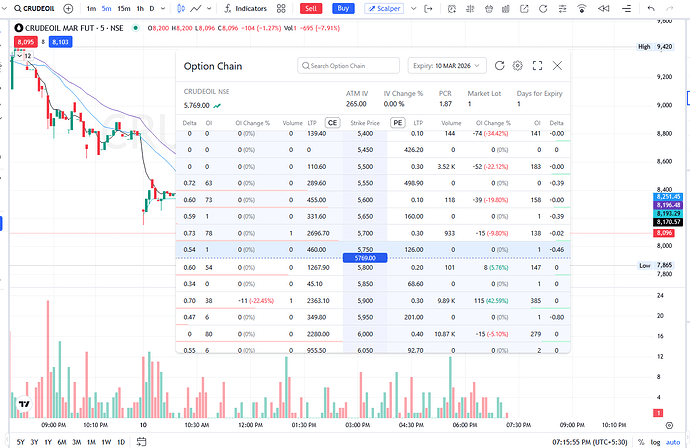690x448 pixels.
Task: Open bar chart analytics icon
Action: 506,8
